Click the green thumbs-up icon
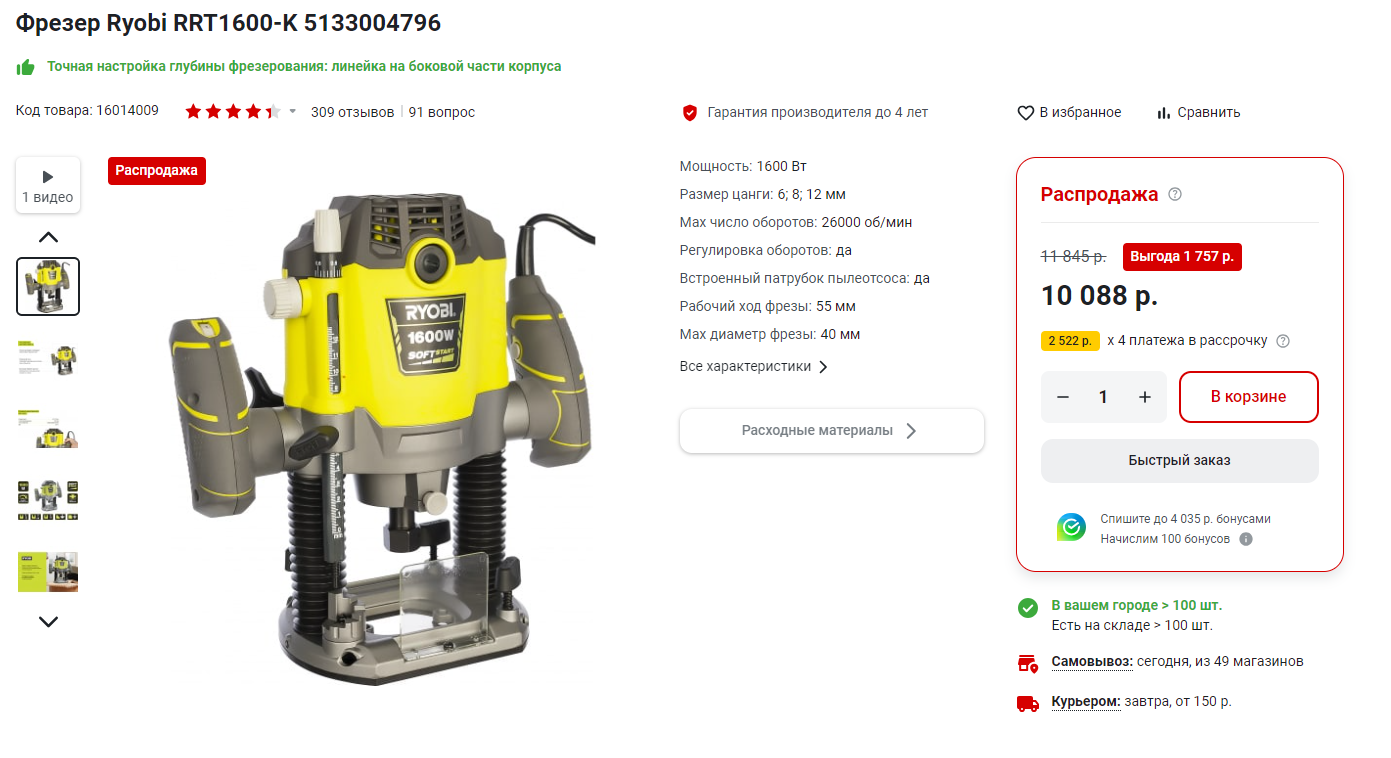 tap(26, 67)
